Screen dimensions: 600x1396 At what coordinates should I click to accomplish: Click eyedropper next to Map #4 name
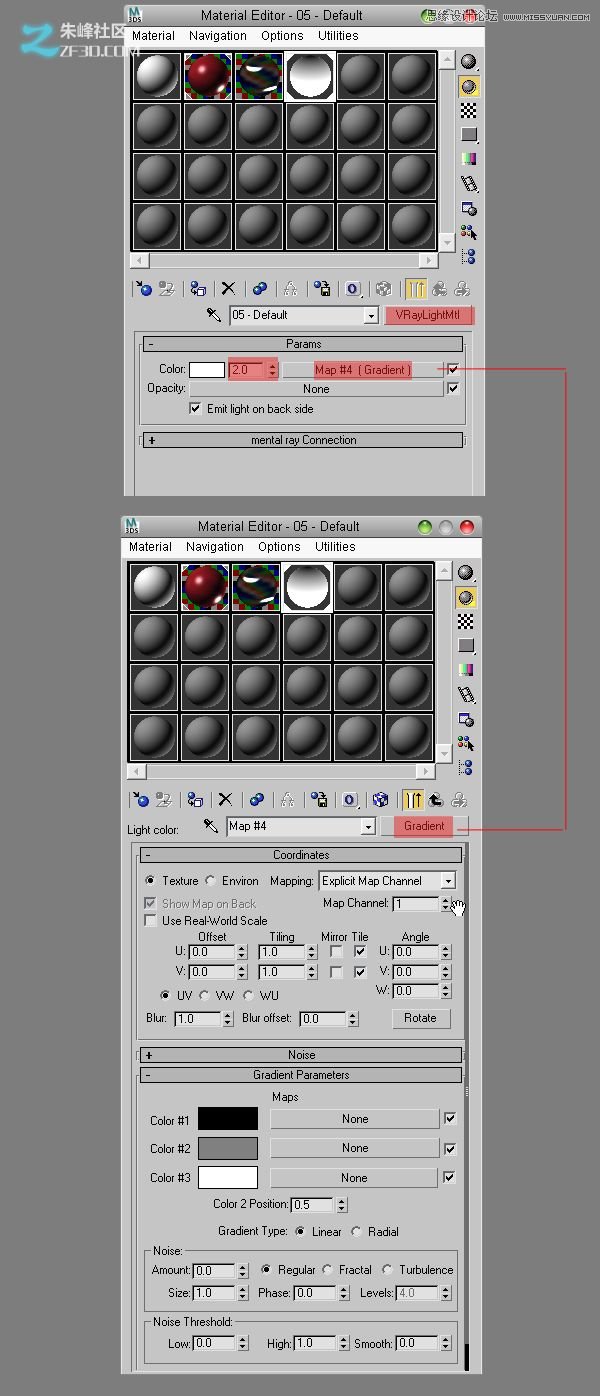point(210,826)
